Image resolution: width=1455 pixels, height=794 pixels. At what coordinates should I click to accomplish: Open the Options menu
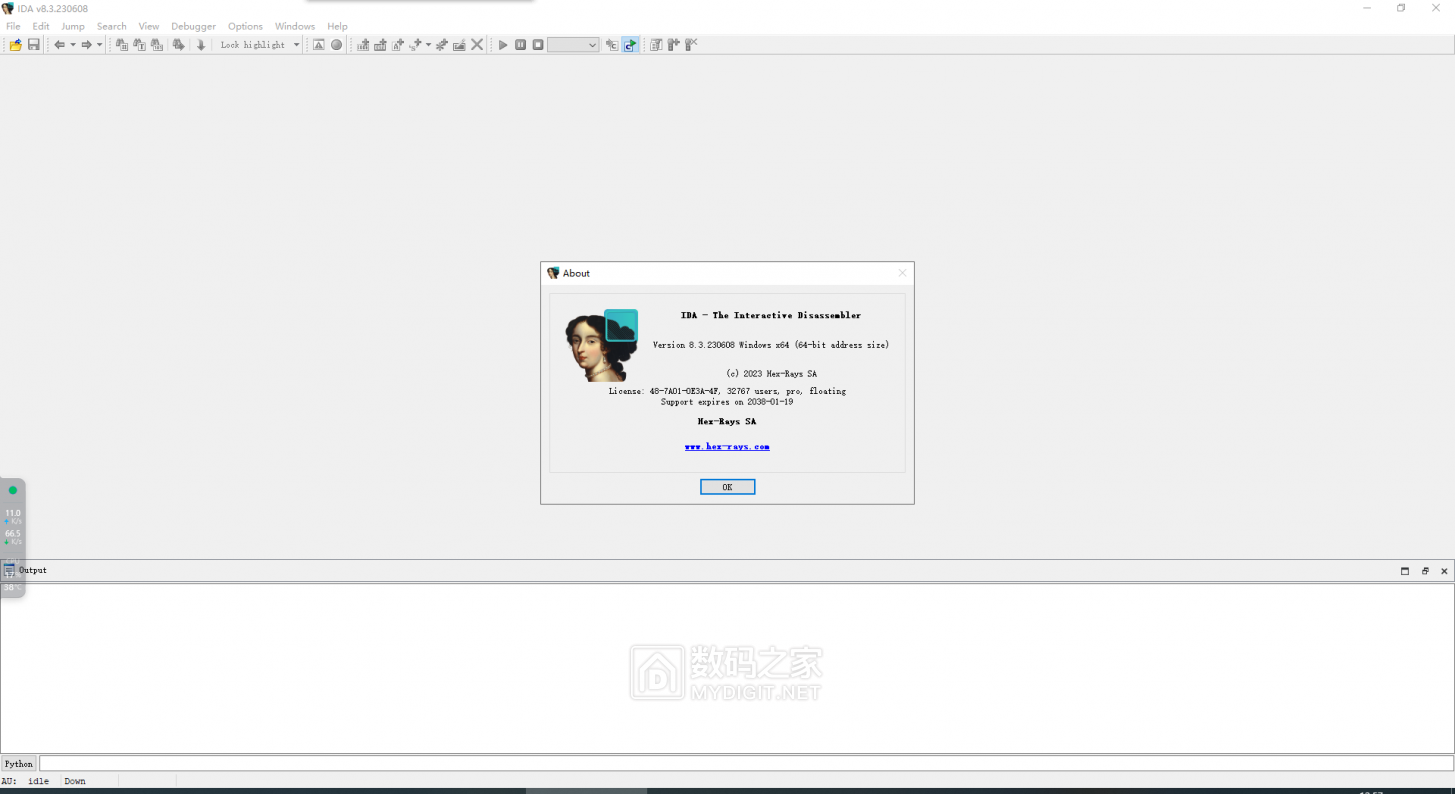(245, 26)
